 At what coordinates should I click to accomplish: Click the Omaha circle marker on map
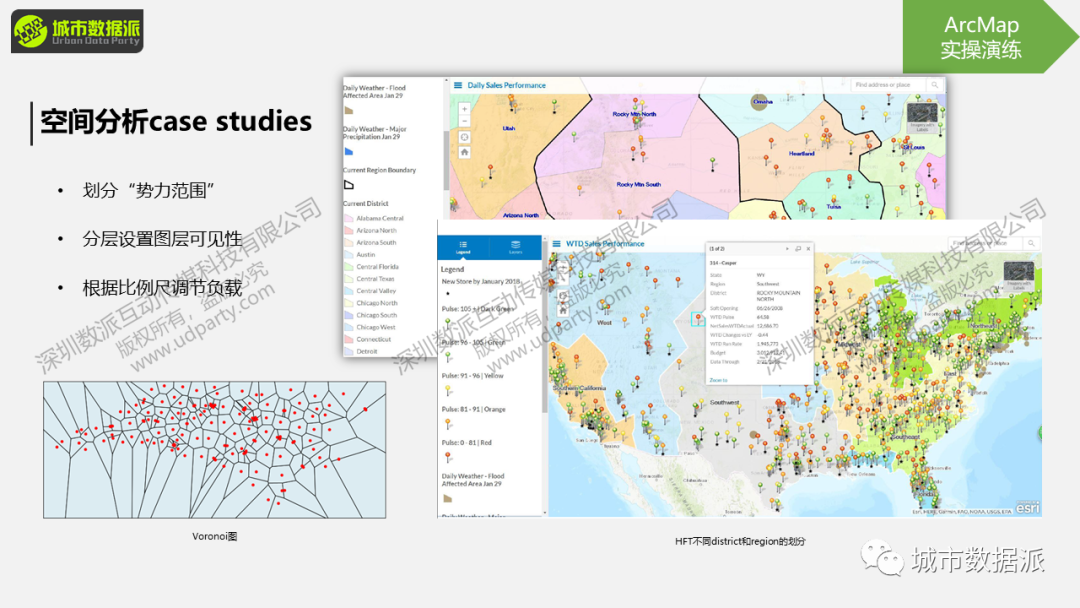pos(759,102)
